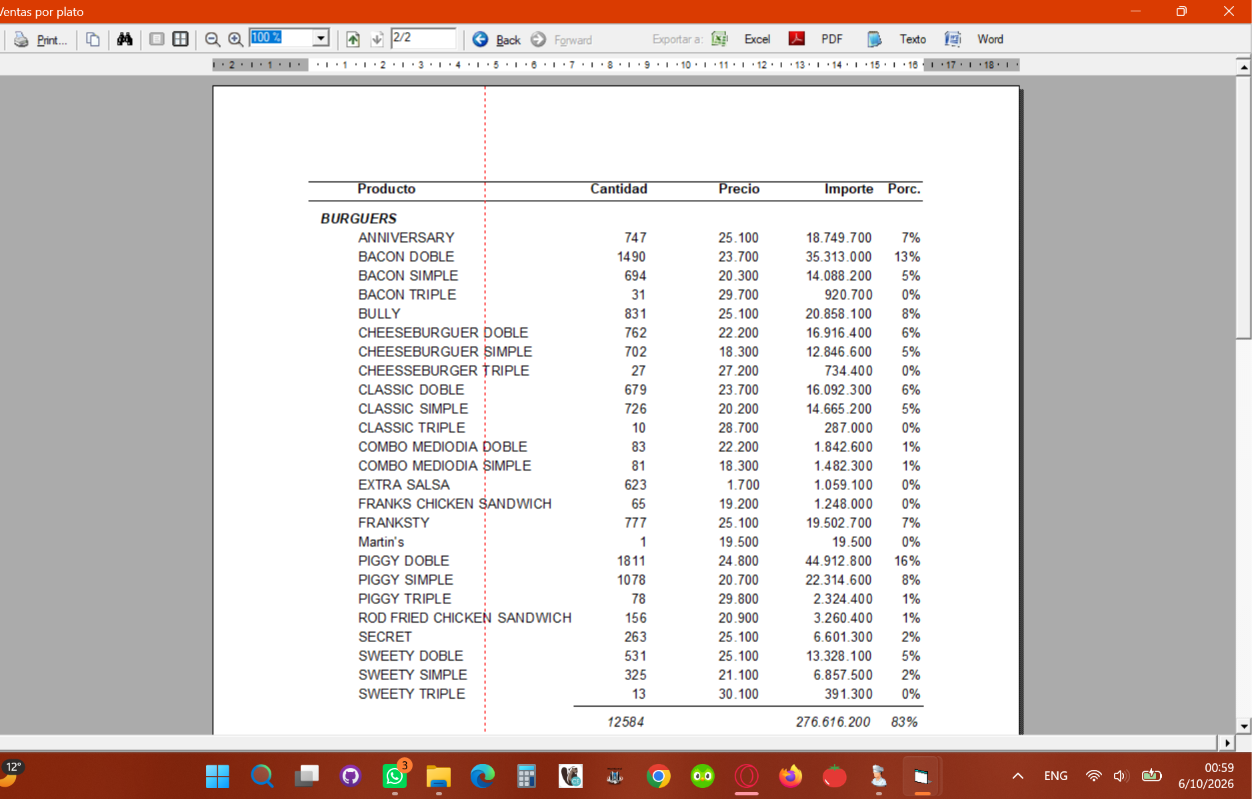The image size is (1252, 799).
Task: Click the BACON DOBLE product name
Action: pos(406,257)
